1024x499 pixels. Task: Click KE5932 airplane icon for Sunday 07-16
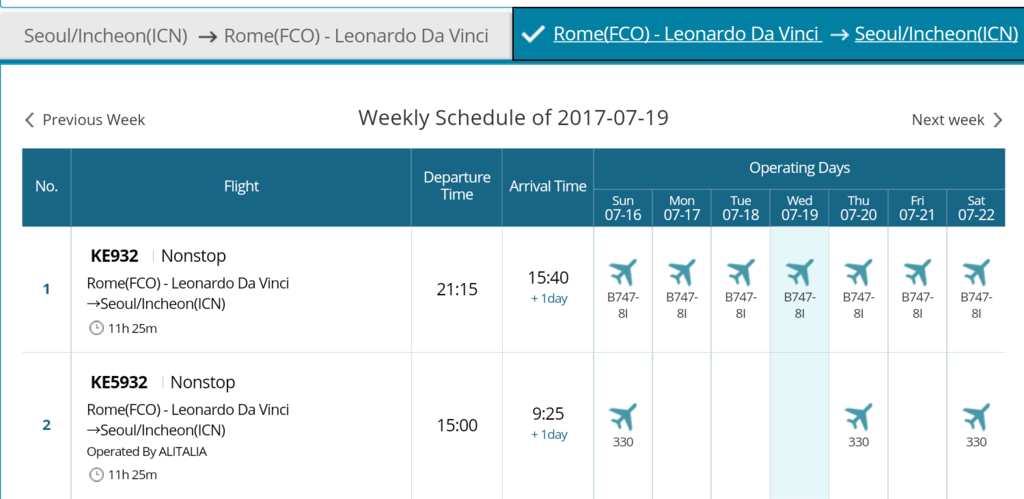click(x=623, y=417)
